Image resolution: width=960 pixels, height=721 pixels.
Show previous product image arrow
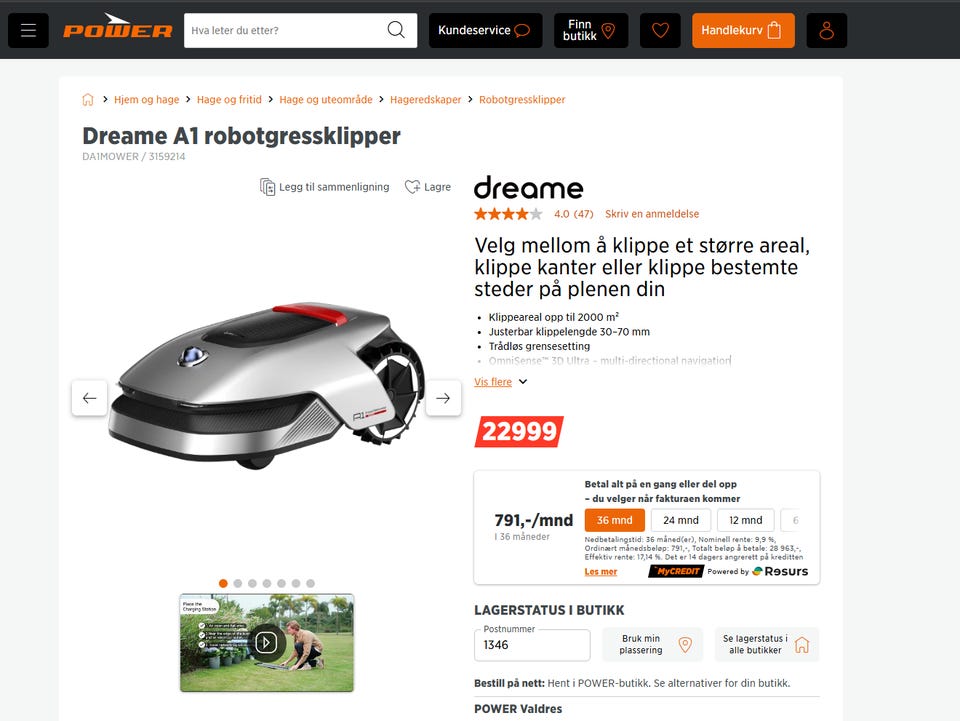click(89, 398)
